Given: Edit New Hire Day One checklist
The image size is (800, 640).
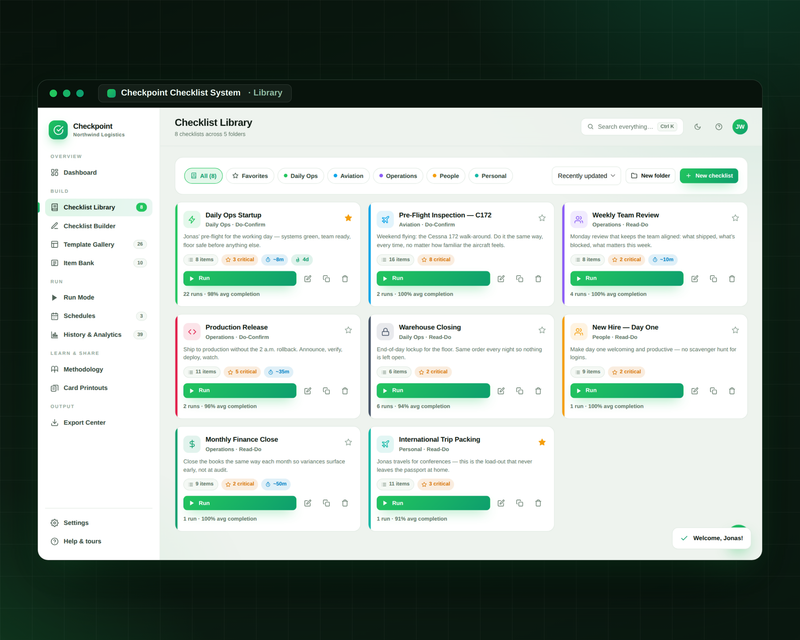Looking at the screenshot, I should pyautogui.click(x=694, y=391).
